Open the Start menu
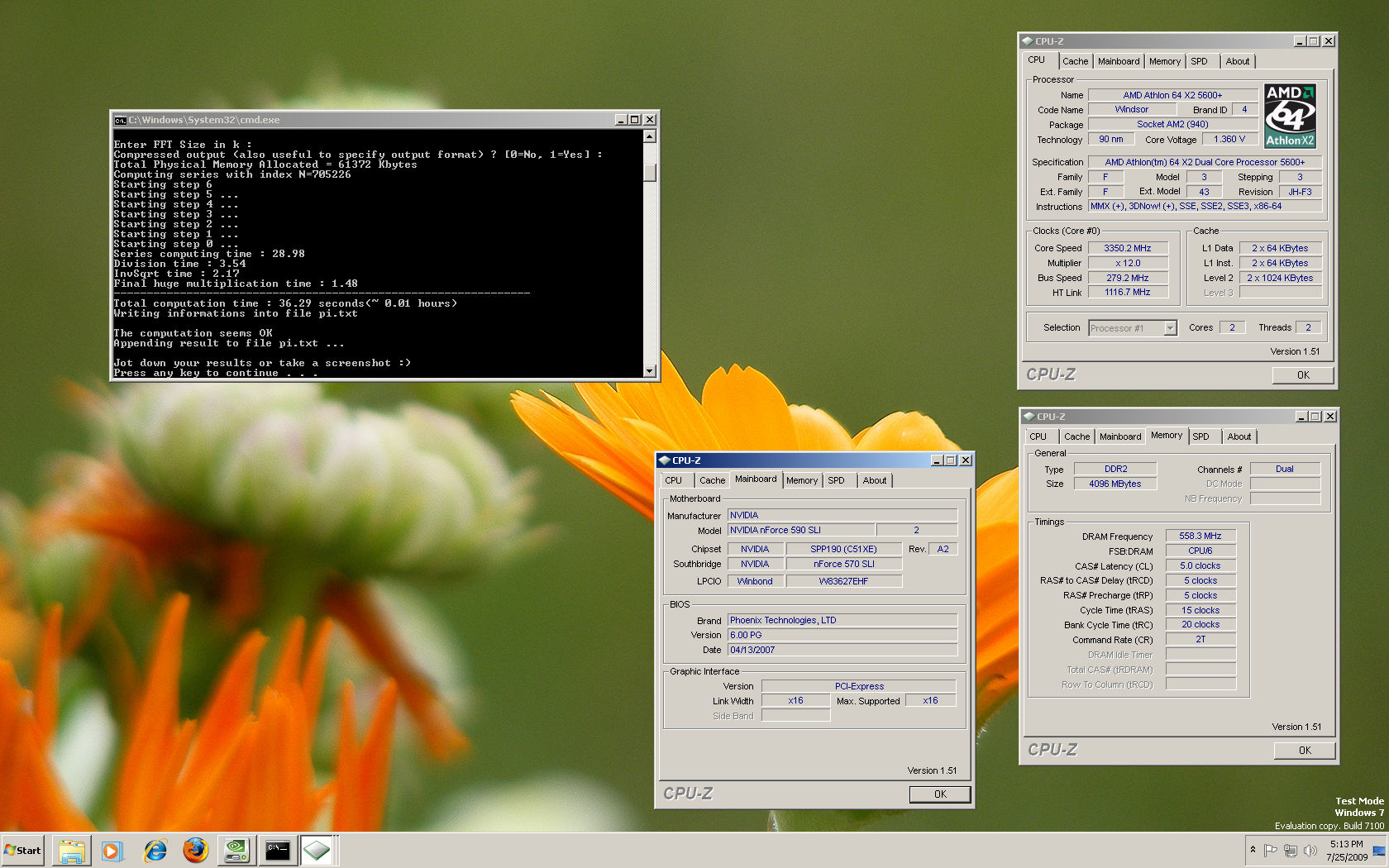1389x868 pixels. (x=22, y=850)
